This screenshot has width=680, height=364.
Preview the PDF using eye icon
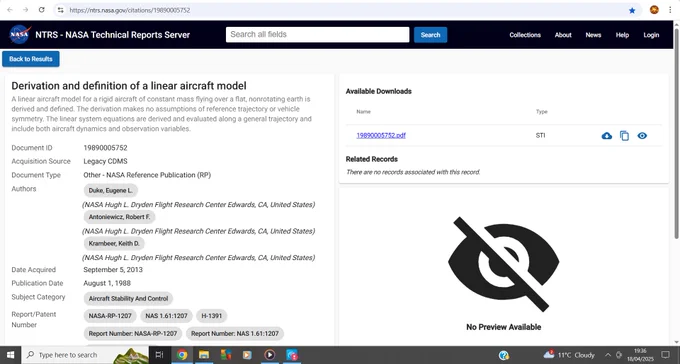[x=642, y=136]
